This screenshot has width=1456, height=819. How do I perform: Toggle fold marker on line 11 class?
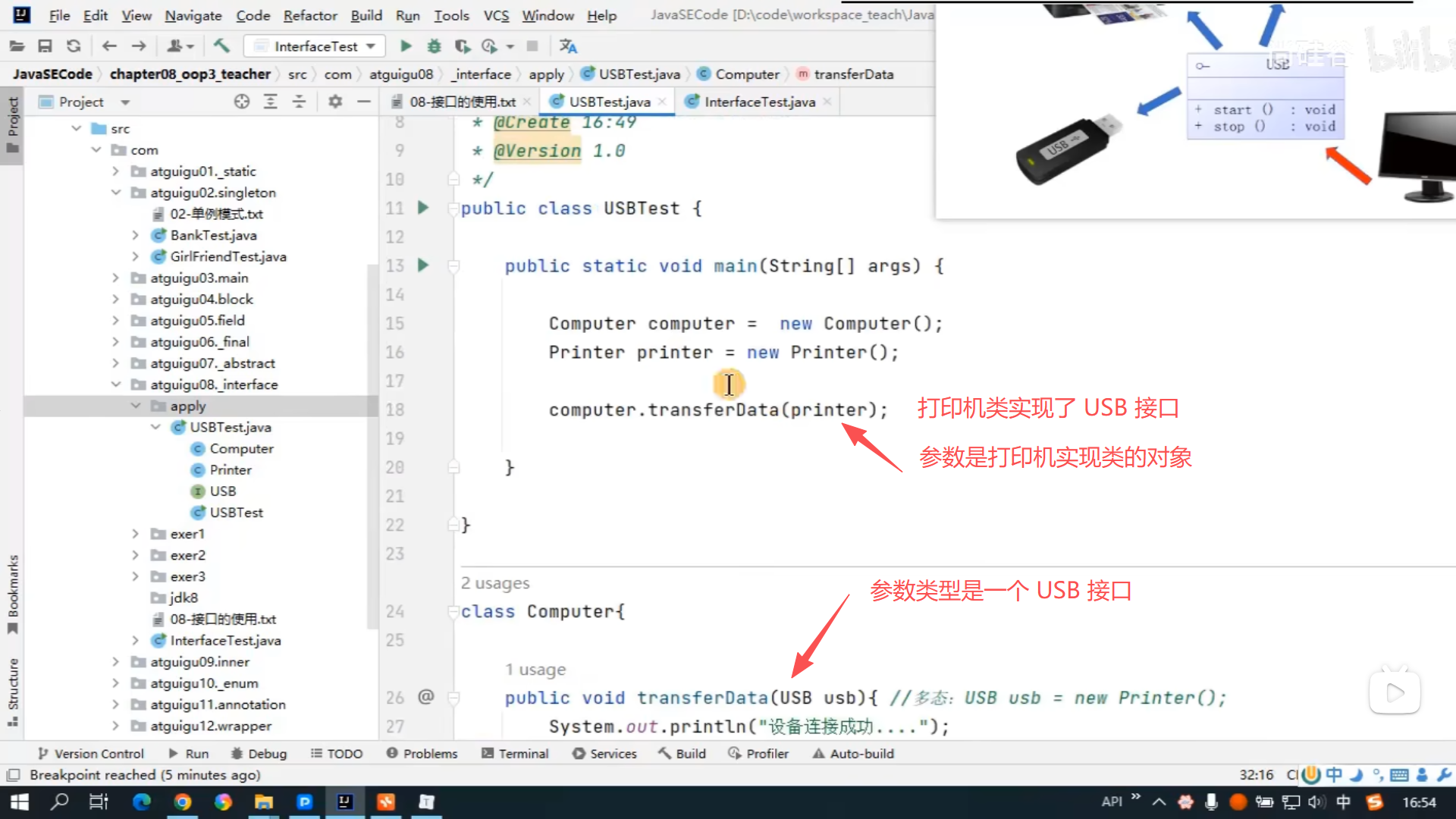click(453, 209)
